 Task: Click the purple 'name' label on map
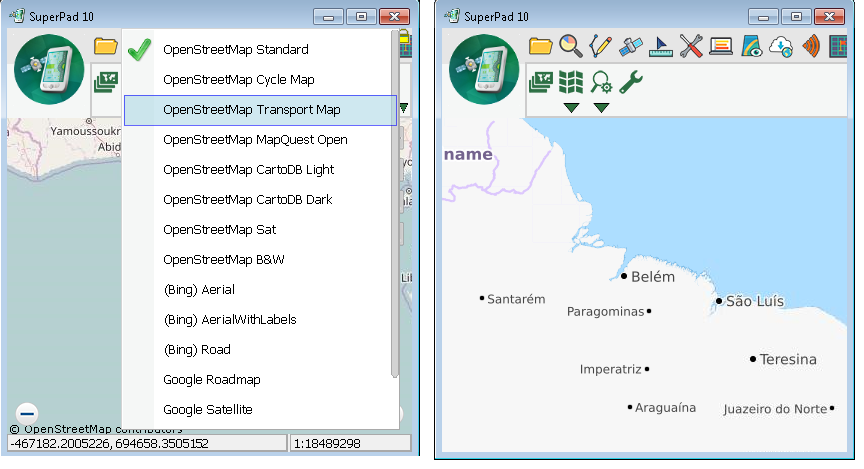point(468,154)
